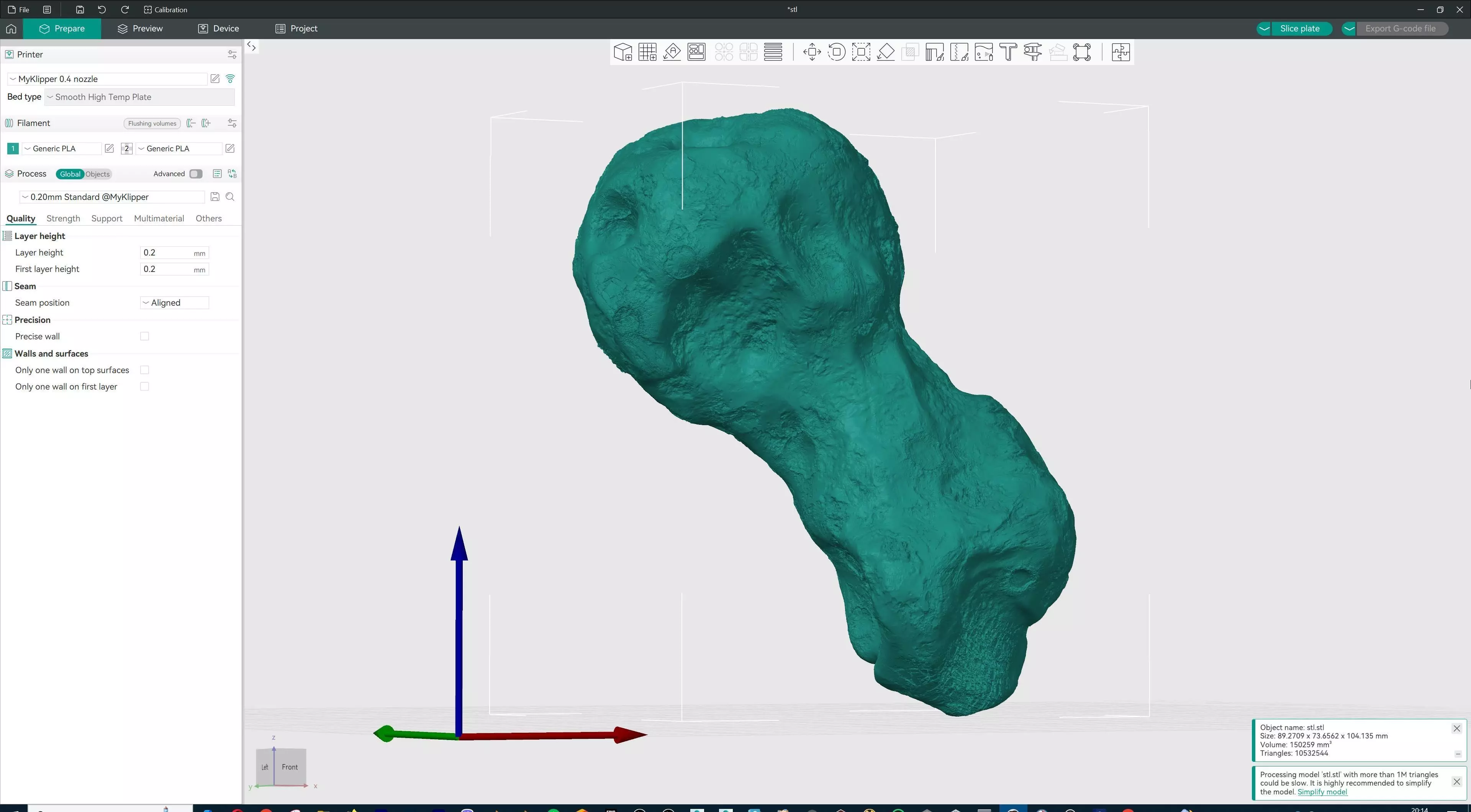
Task: Click the Add model cube icon
Action: coord(622,52)
